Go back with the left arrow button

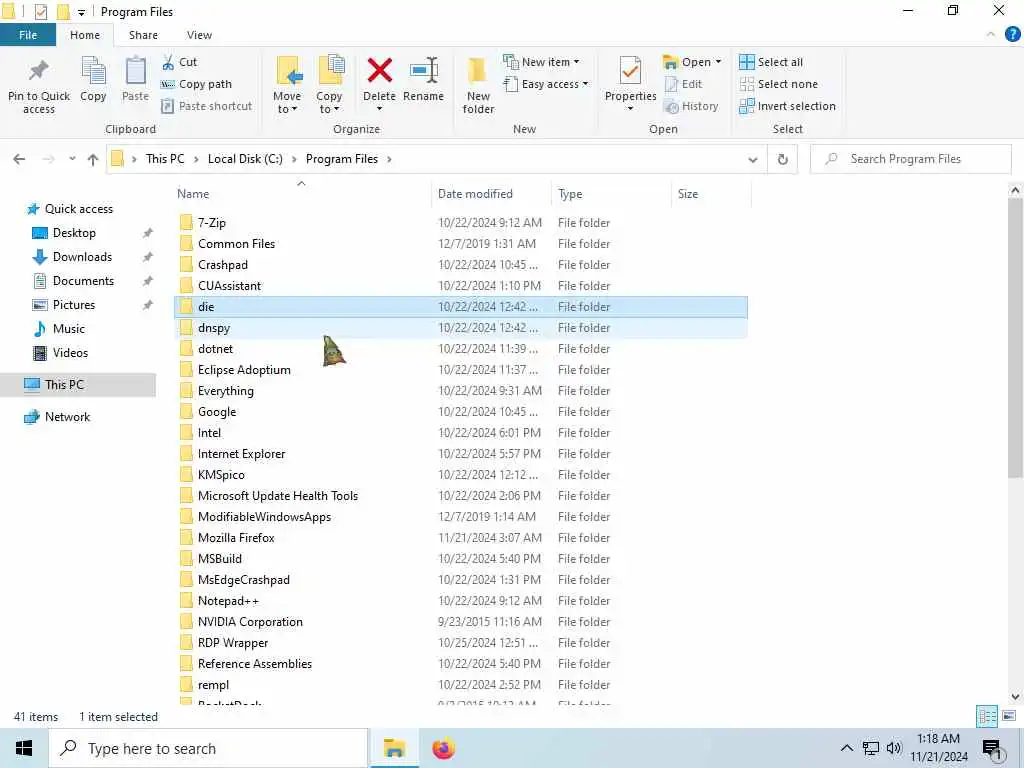20,159
